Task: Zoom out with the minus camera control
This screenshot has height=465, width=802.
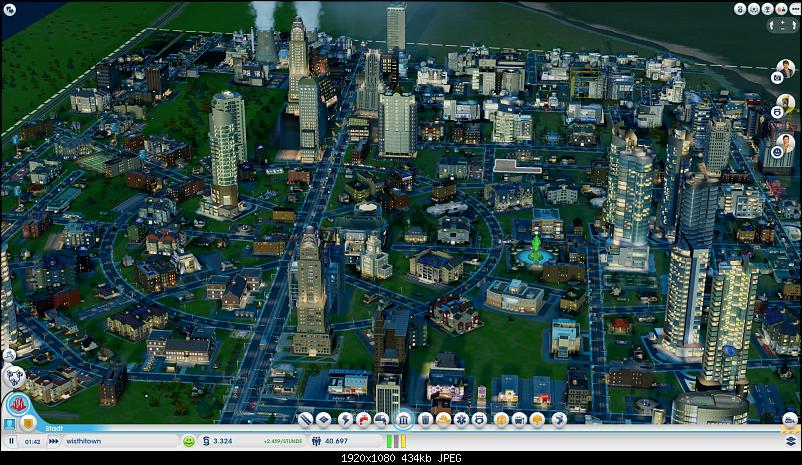Action: click(783, 29)
